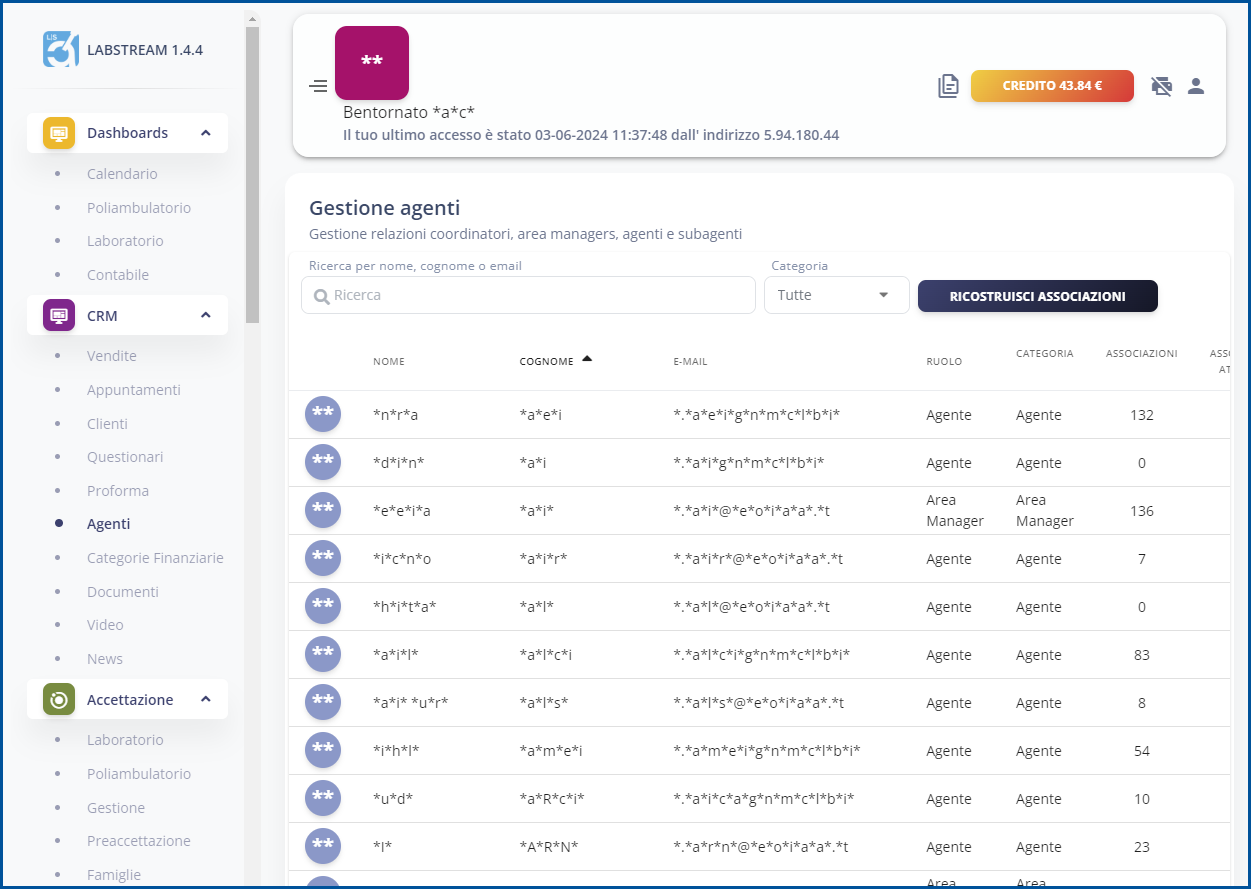Viewport: 1251px width, 889px height.
Task: Open the documents copy icon near the credit badge
Action: point(947,86)
